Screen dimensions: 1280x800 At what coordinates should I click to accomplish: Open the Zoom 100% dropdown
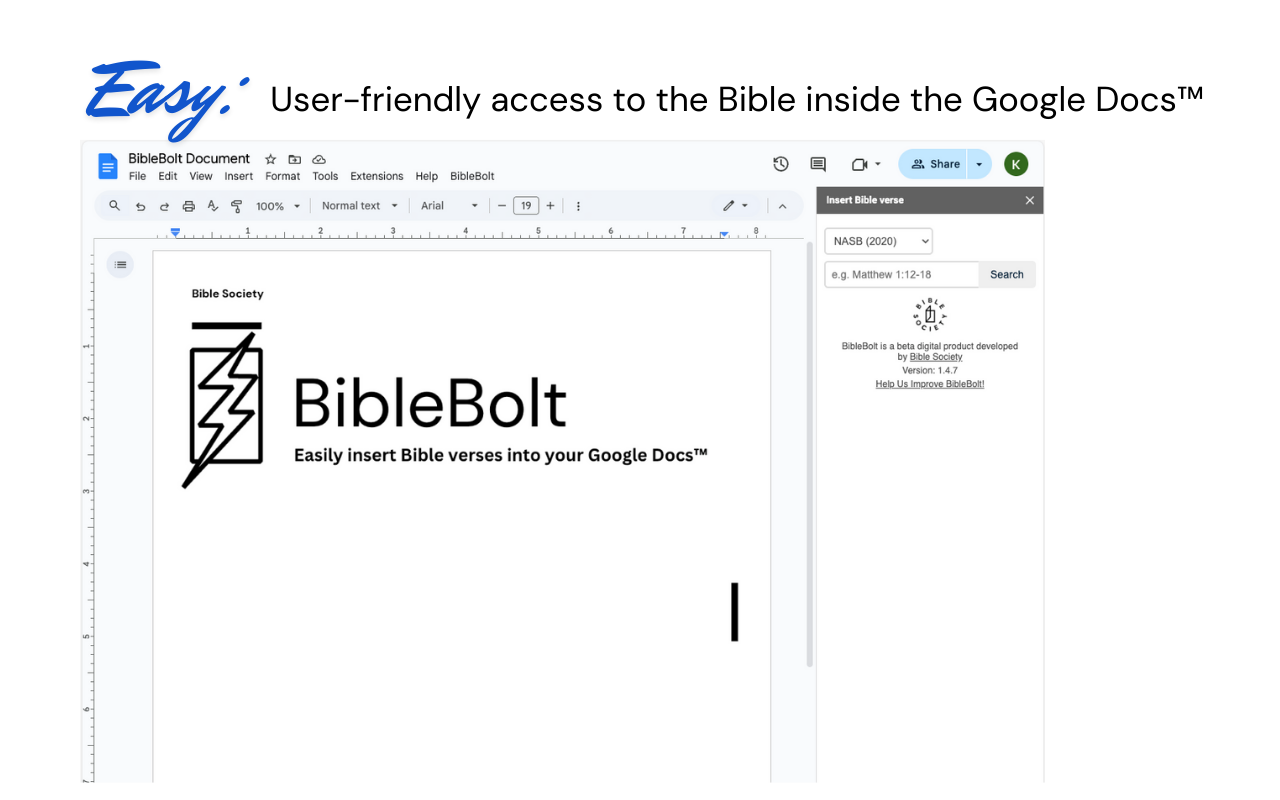point(278,206)
